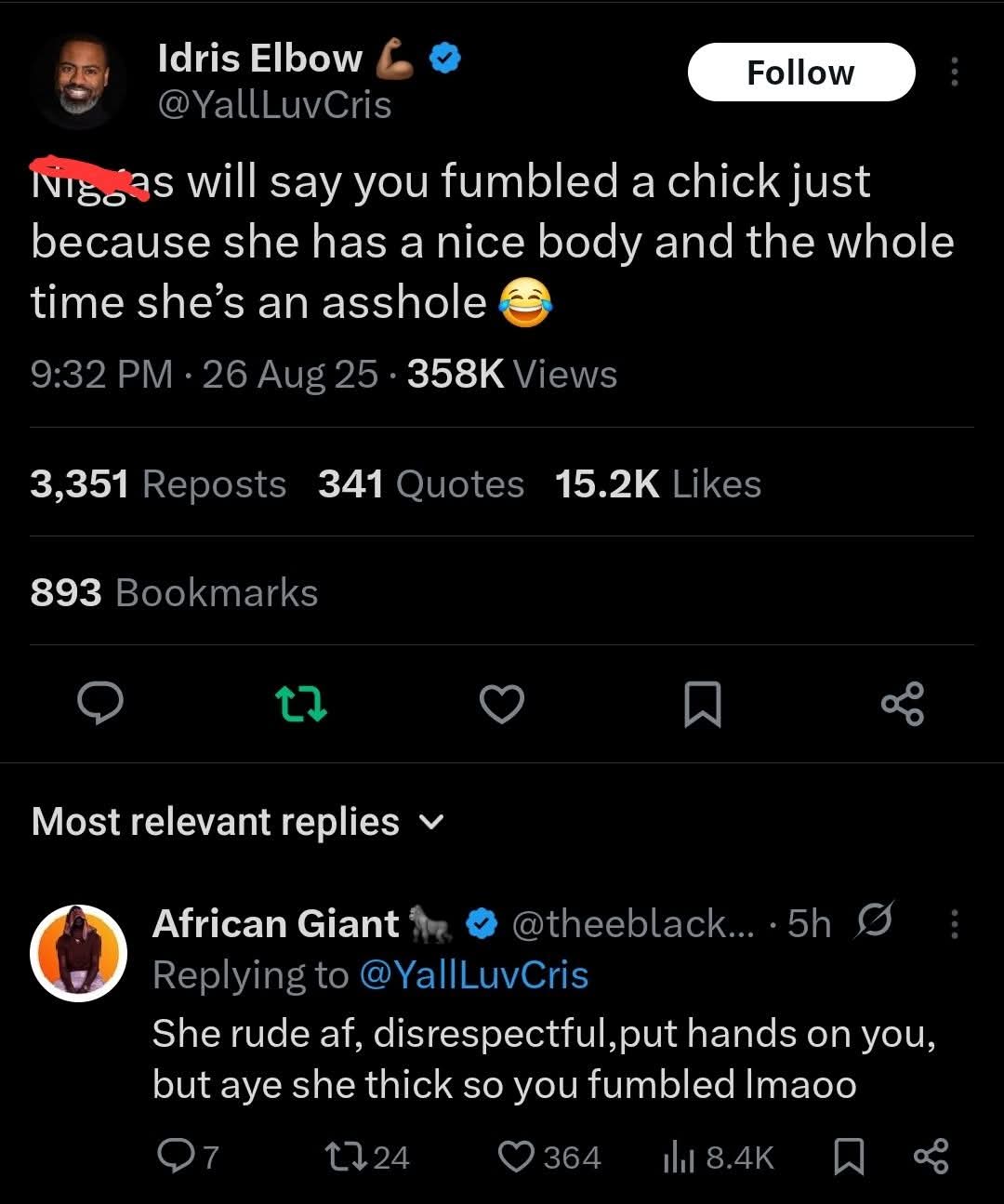View the list of 3,351 Reposts
This screenshot has height=1204, width=1004.
pyautogui.click(x=158, y=484)
